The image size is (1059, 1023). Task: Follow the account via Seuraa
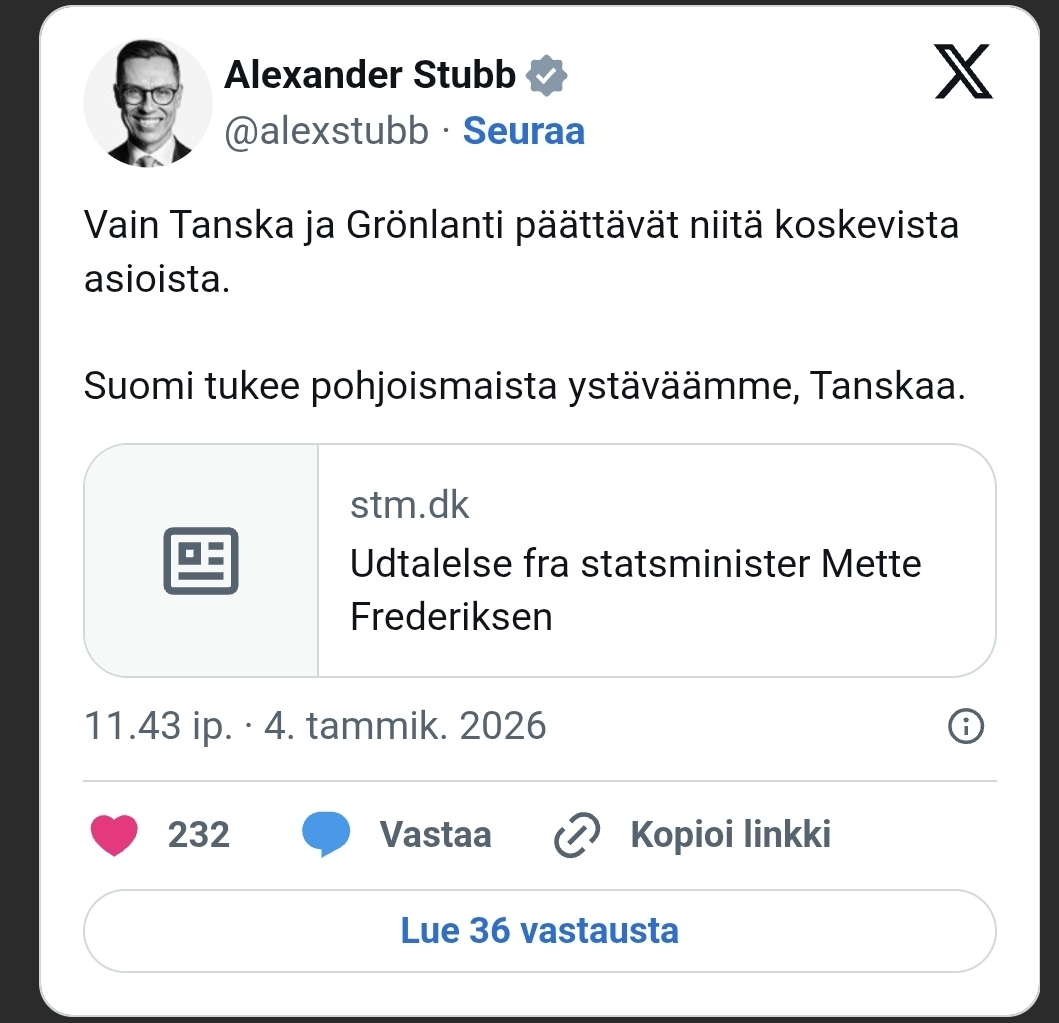tap(523, 131)
